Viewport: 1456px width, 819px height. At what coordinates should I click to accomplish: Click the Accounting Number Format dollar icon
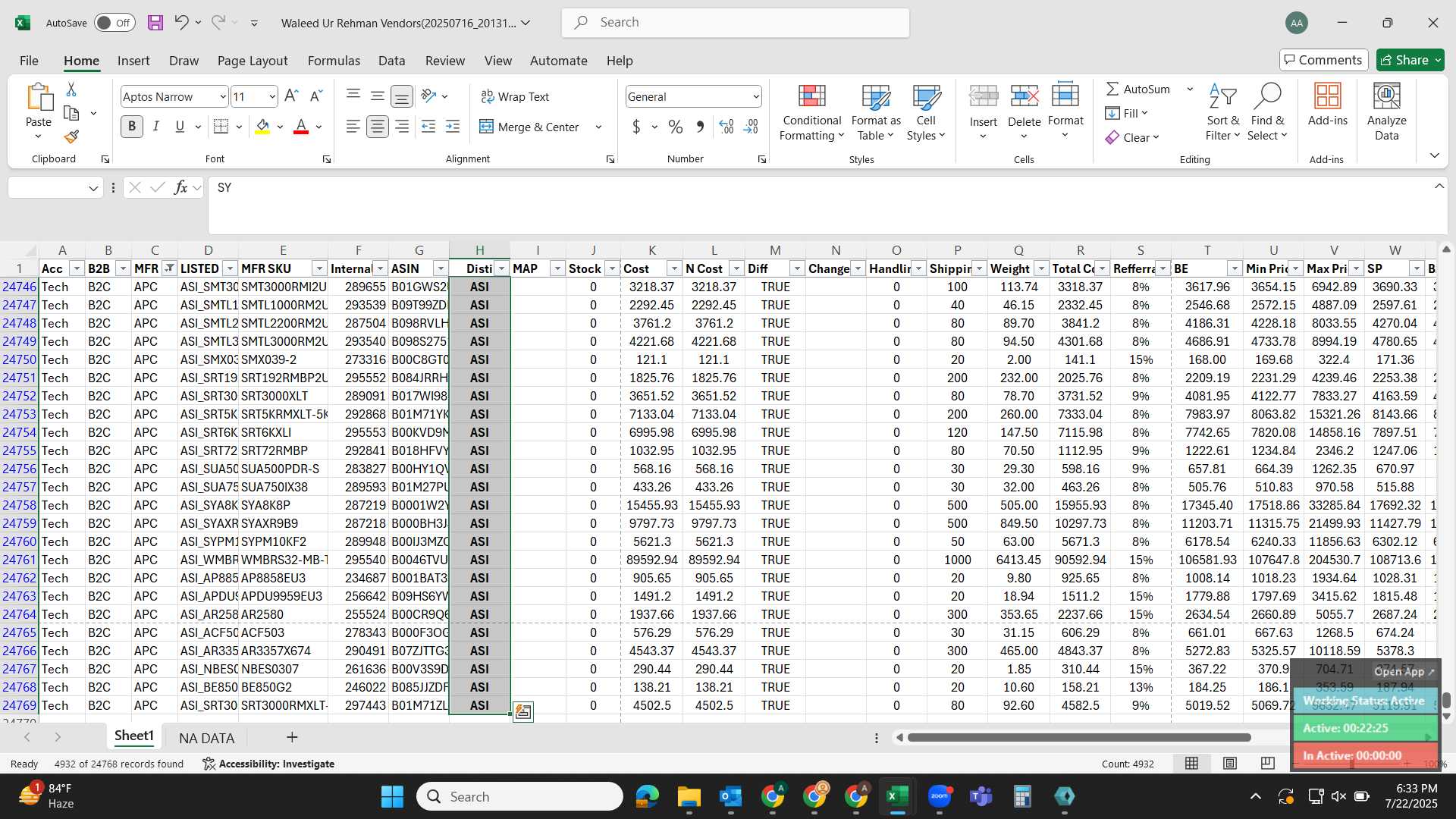[636, 127]
